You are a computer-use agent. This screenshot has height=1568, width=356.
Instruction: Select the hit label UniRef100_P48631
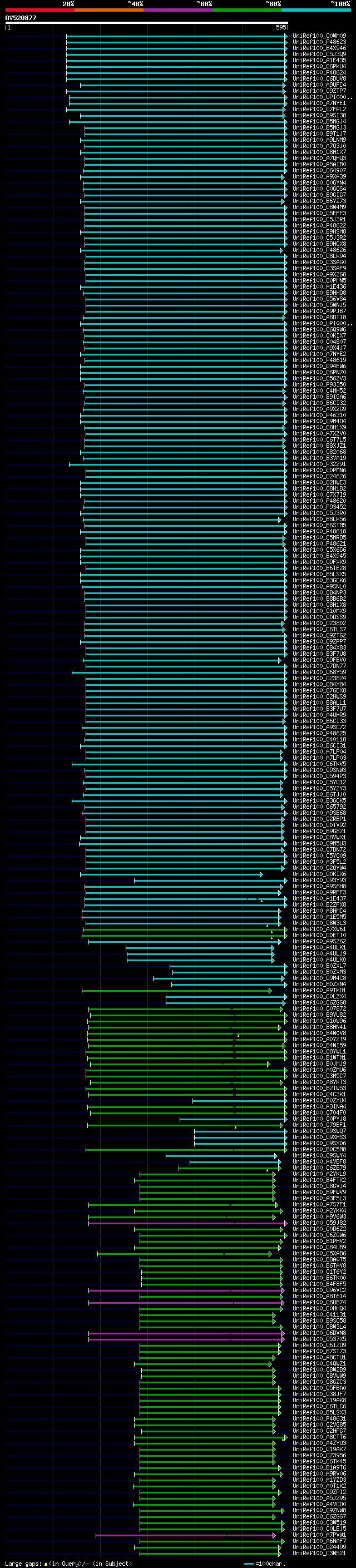click(319, 1418)
